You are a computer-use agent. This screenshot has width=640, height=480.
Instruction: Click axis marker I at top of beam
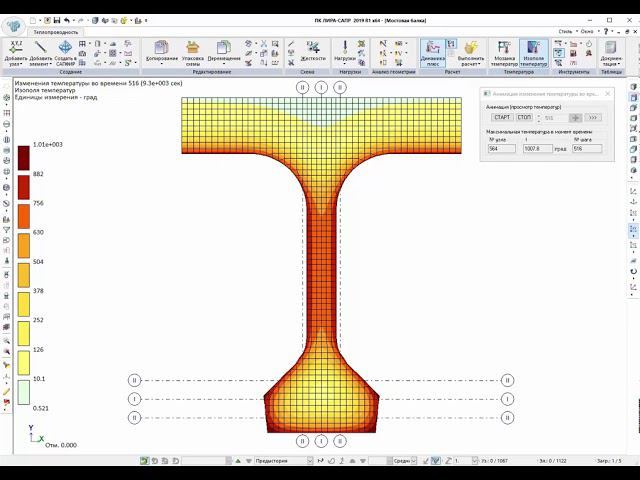(321, 87)
